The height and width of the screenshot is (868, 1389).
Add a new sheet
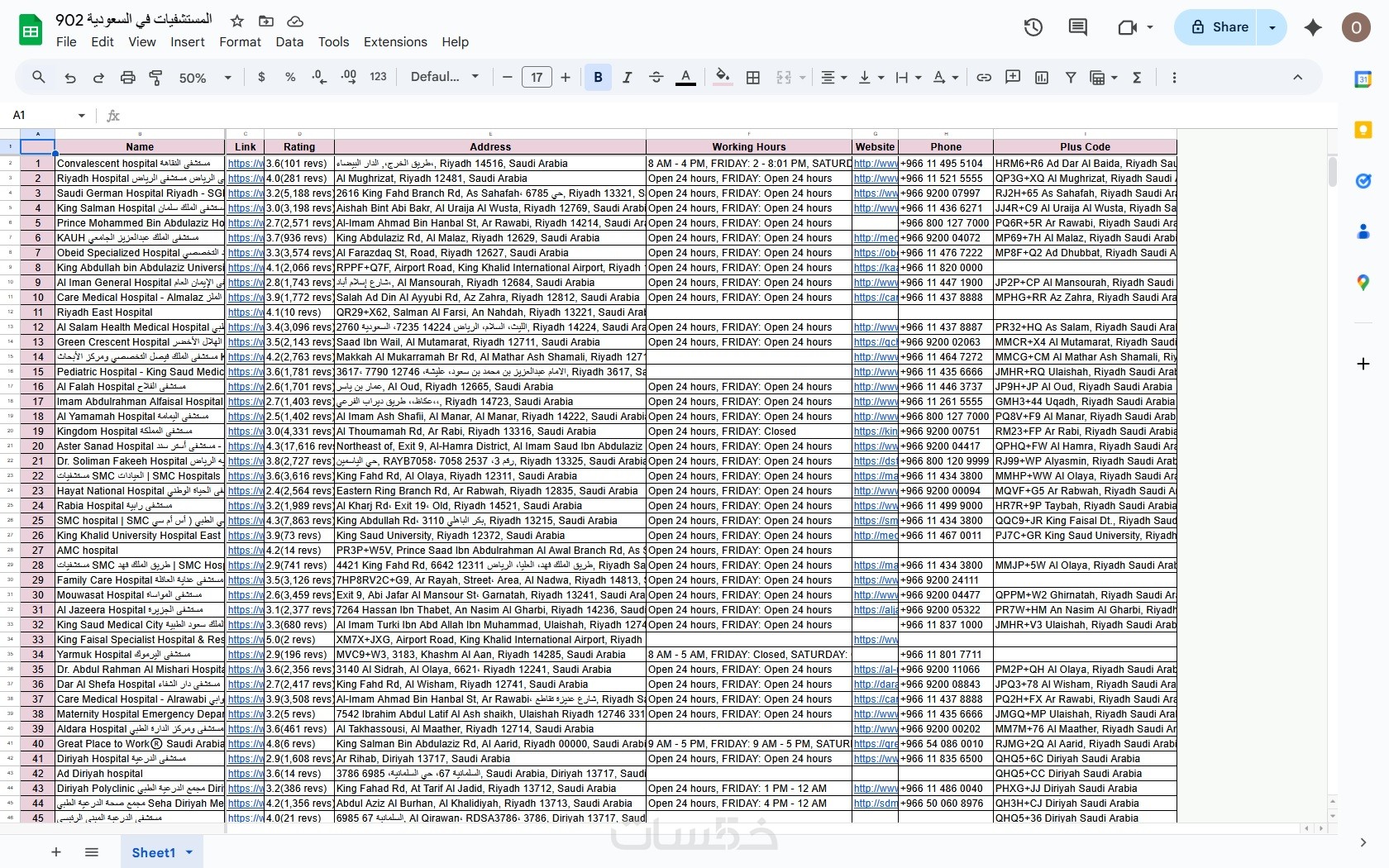(x=56, y=852)
